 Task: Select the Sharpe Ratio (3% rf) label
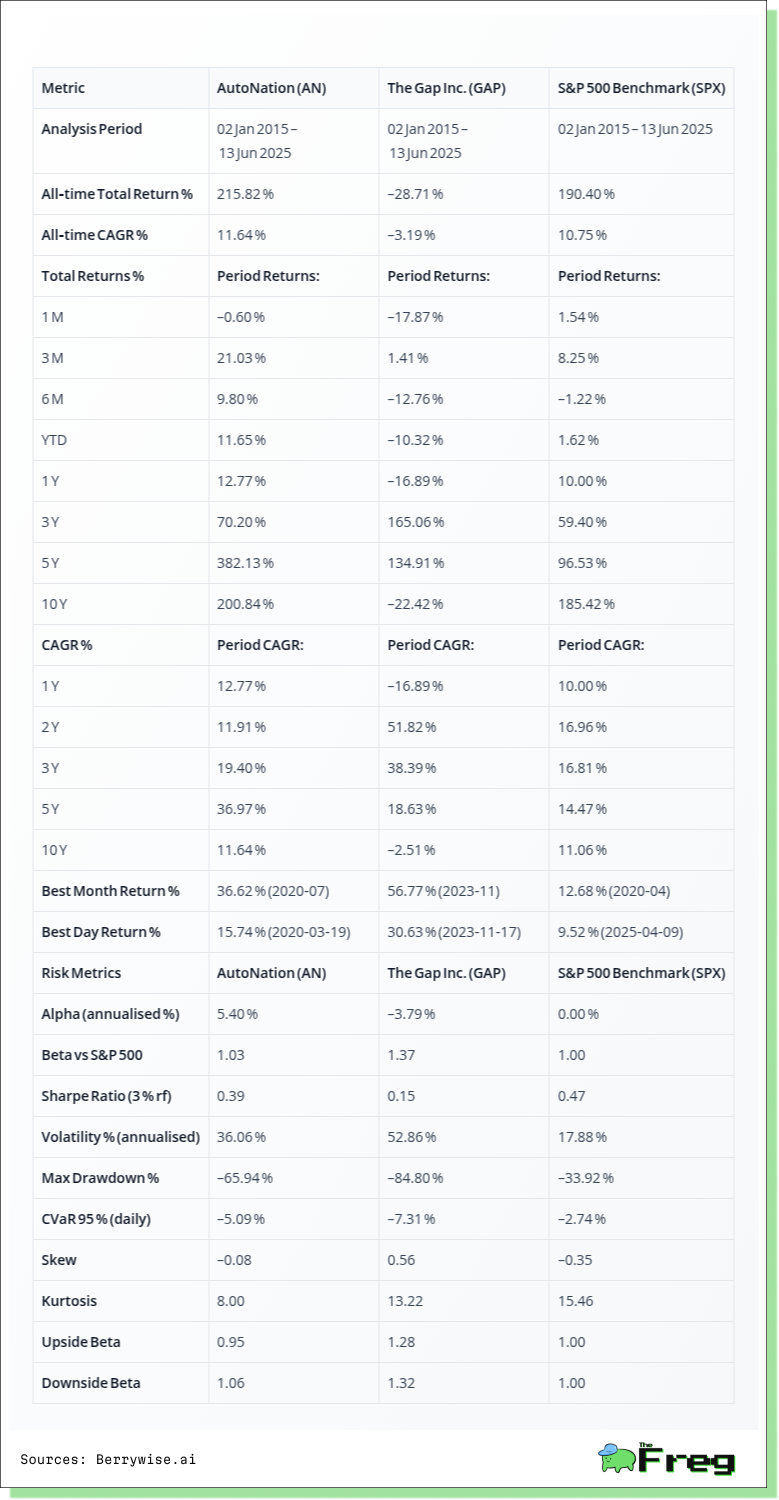tap(106, 1096)
